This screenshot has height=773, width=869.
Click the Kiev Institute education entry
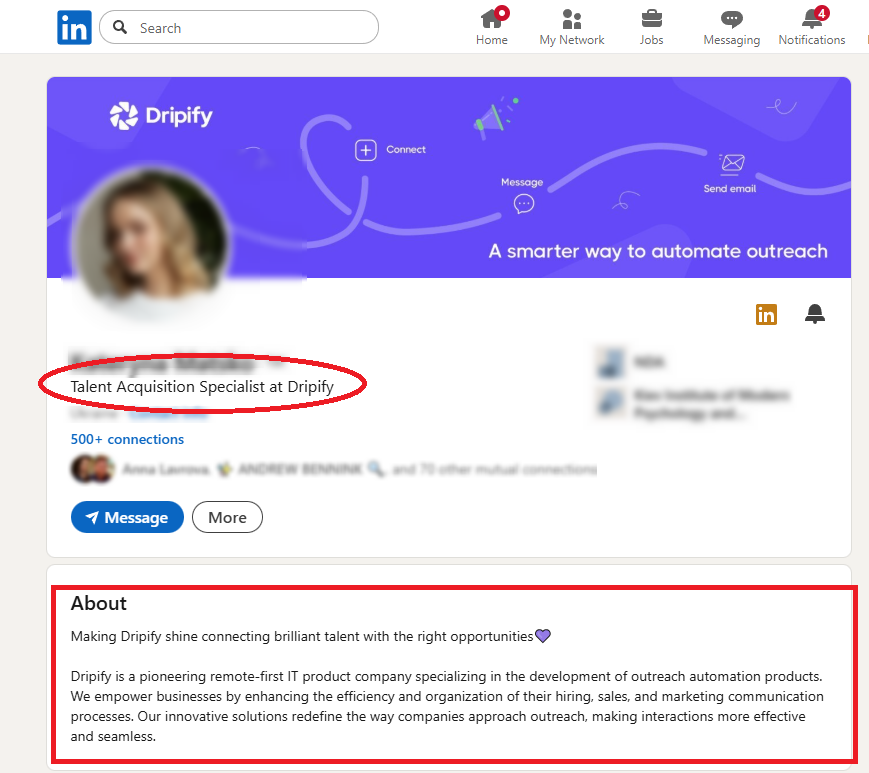click(x=694, y=404)
